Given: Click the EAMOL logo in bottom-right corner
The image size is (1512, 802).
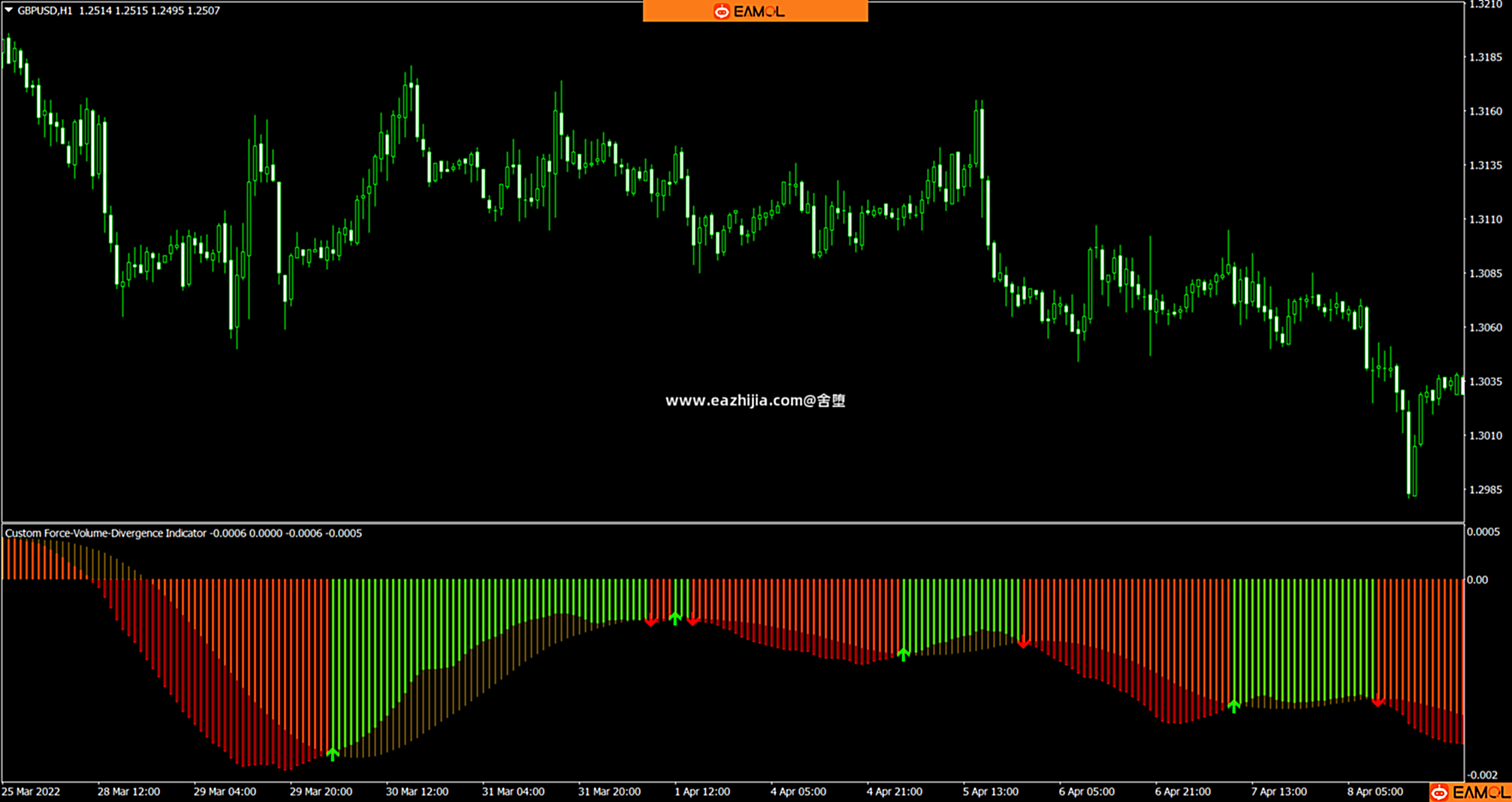Looking at the screenshot, I should [1470, 792].
